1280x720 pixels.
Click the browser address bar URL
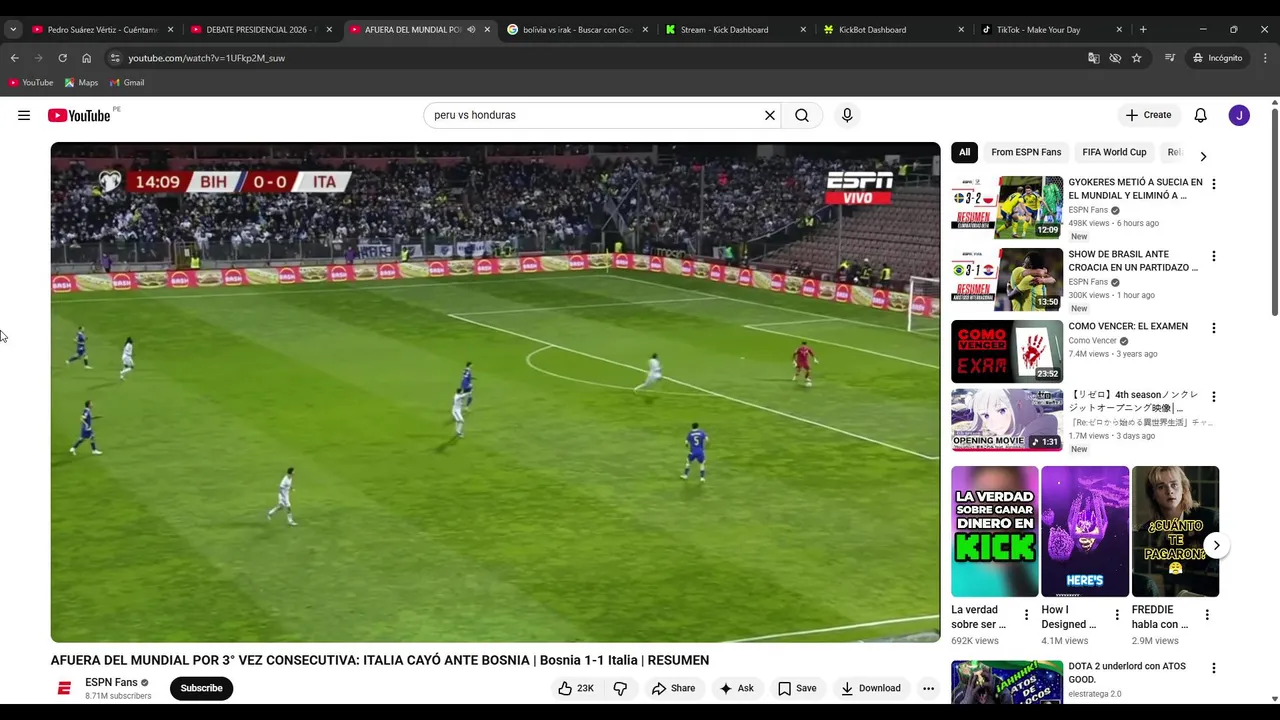point(206,58)
